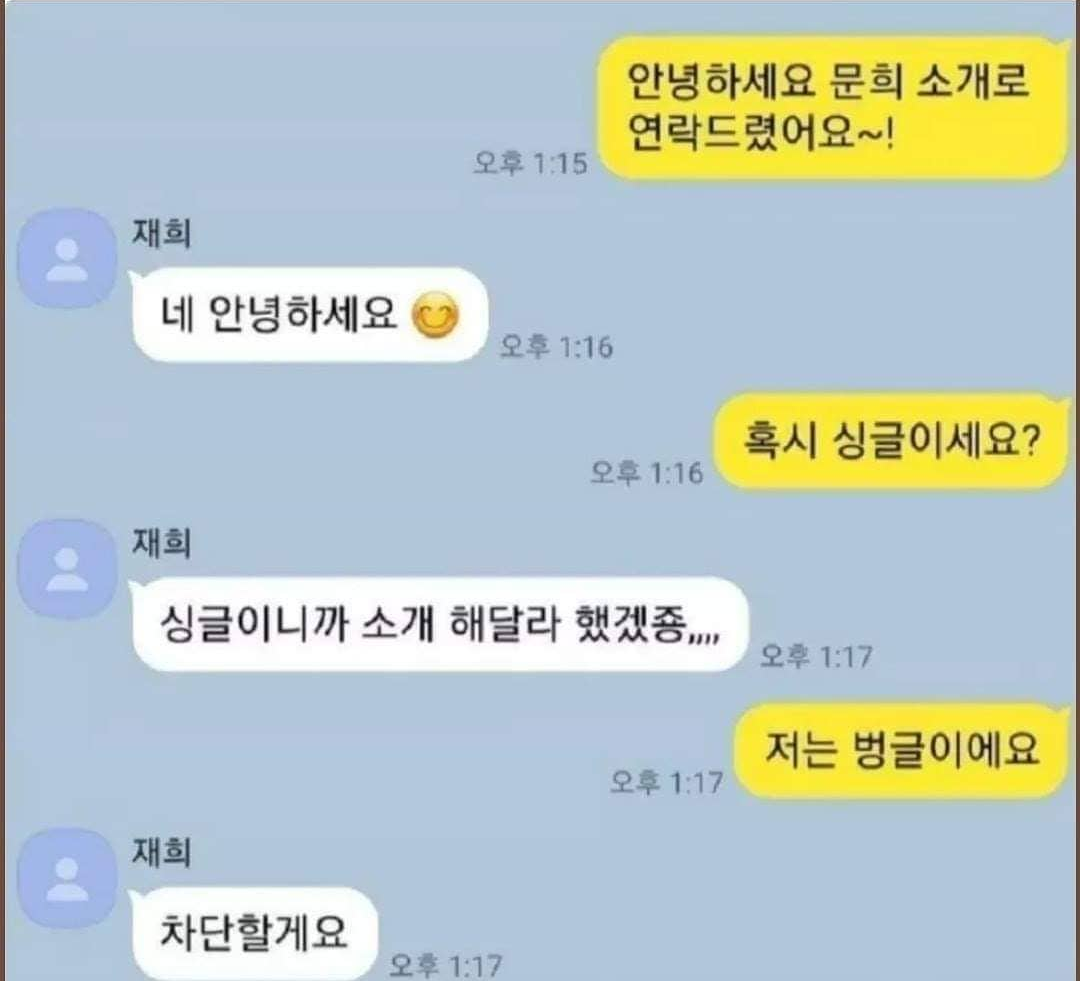Select the 싱글이니까 소개 해달라 했겠죵 message
The image size is (1080, 981).
[439, 624]
